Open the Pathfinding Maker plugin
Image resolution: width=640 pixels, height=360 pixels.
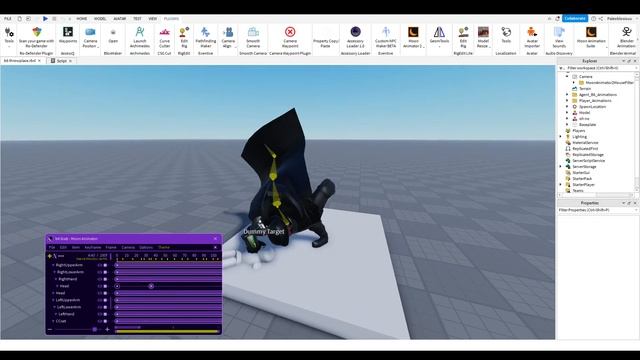(206, 37)
